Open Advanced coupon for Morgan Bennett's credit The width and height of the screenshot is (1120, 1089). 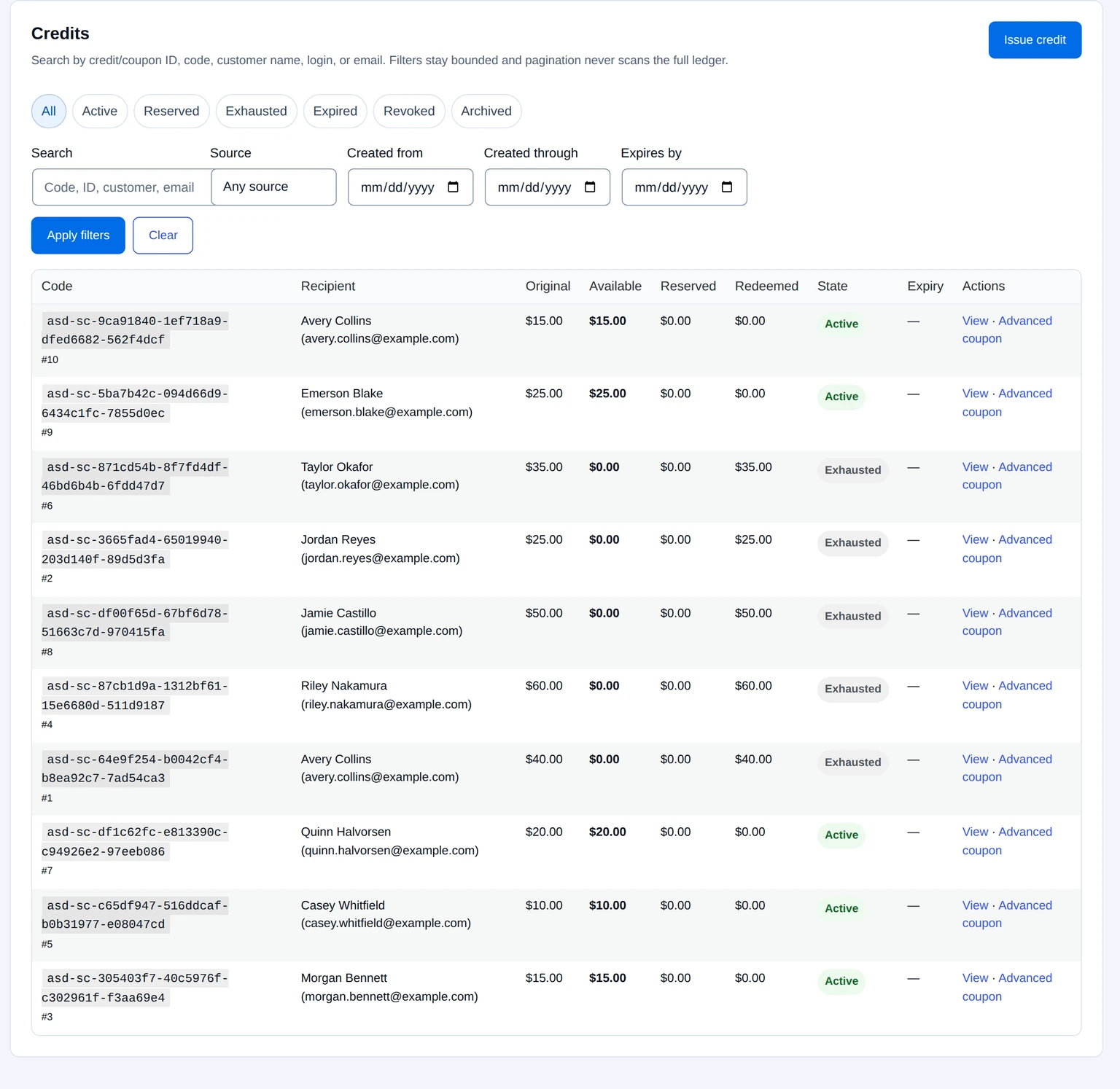click(x=1007, y=988)
